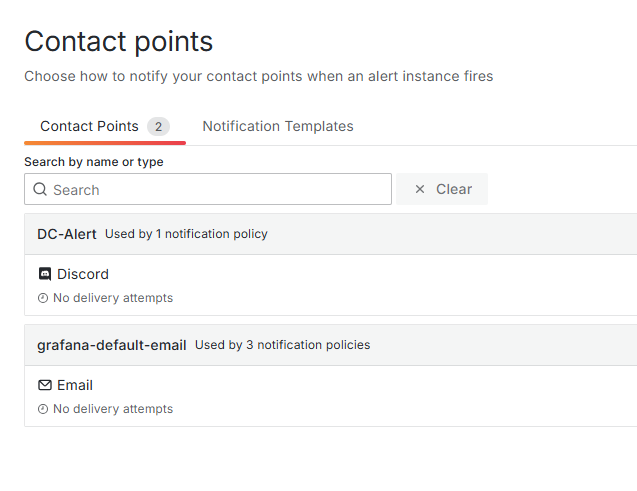Click the Email envelope icon
The height and width of the screenshot is (491, 637).
click(44, 385)
